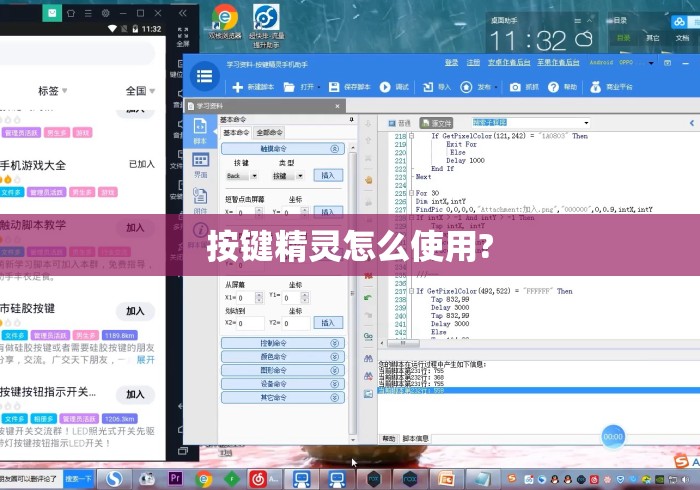Screen dimensions: 700x490
Task: Open the Android OPPO device dropdown
Action: [650, 63]
